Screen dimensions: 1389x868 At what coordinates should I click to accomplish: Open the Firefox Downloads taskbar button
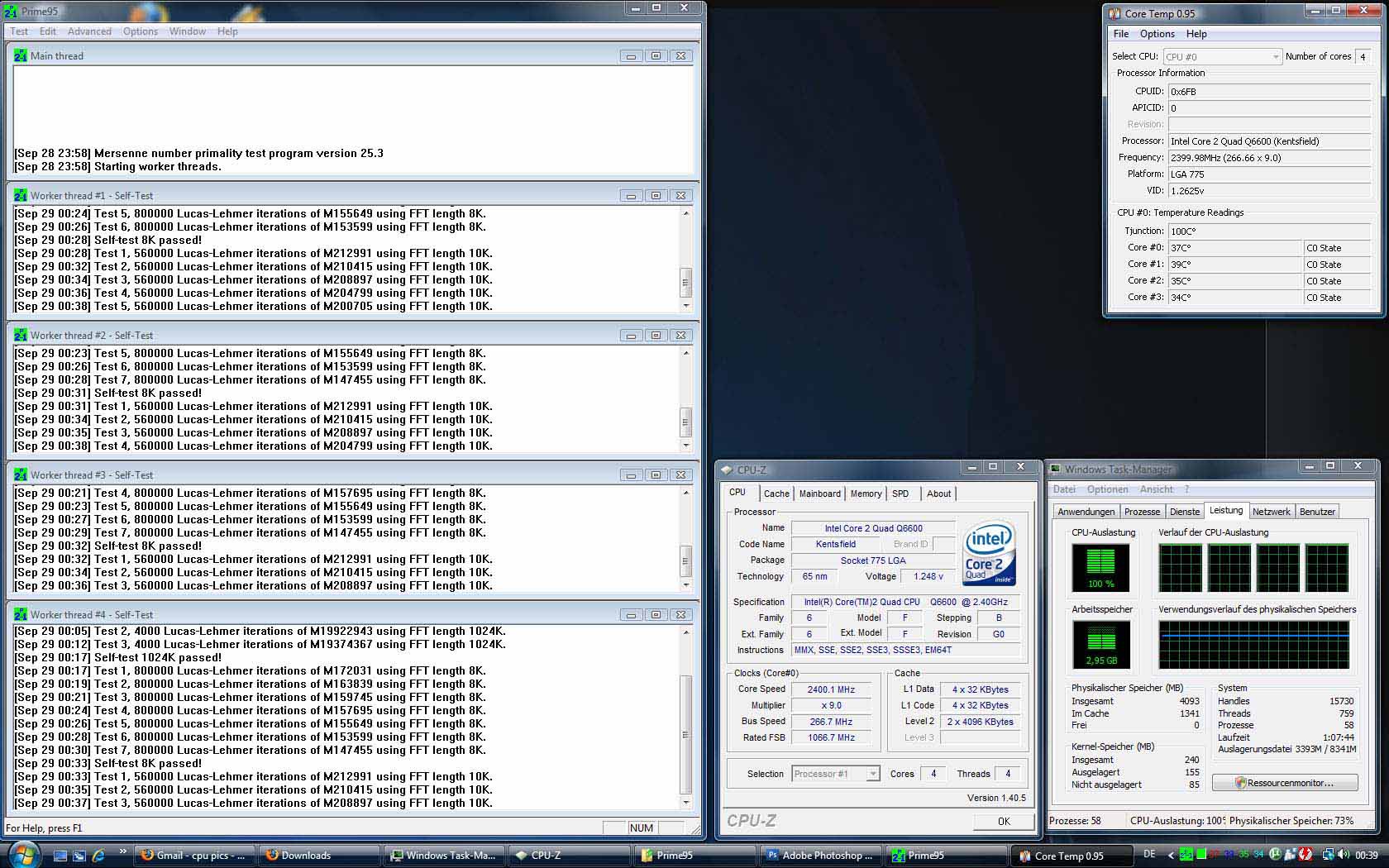[x=319, y=856]
